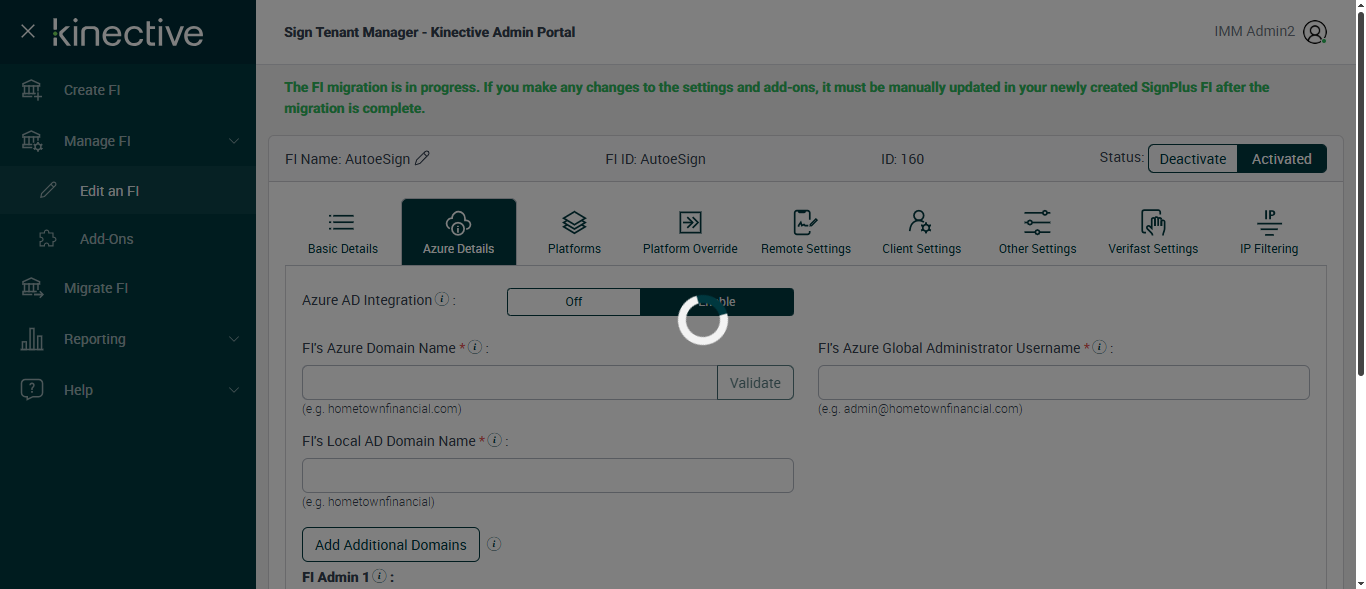Focus the Azure Global Administrator Username field
This screenshot has width=1366, height=589.
click(x=1064, y=383)
